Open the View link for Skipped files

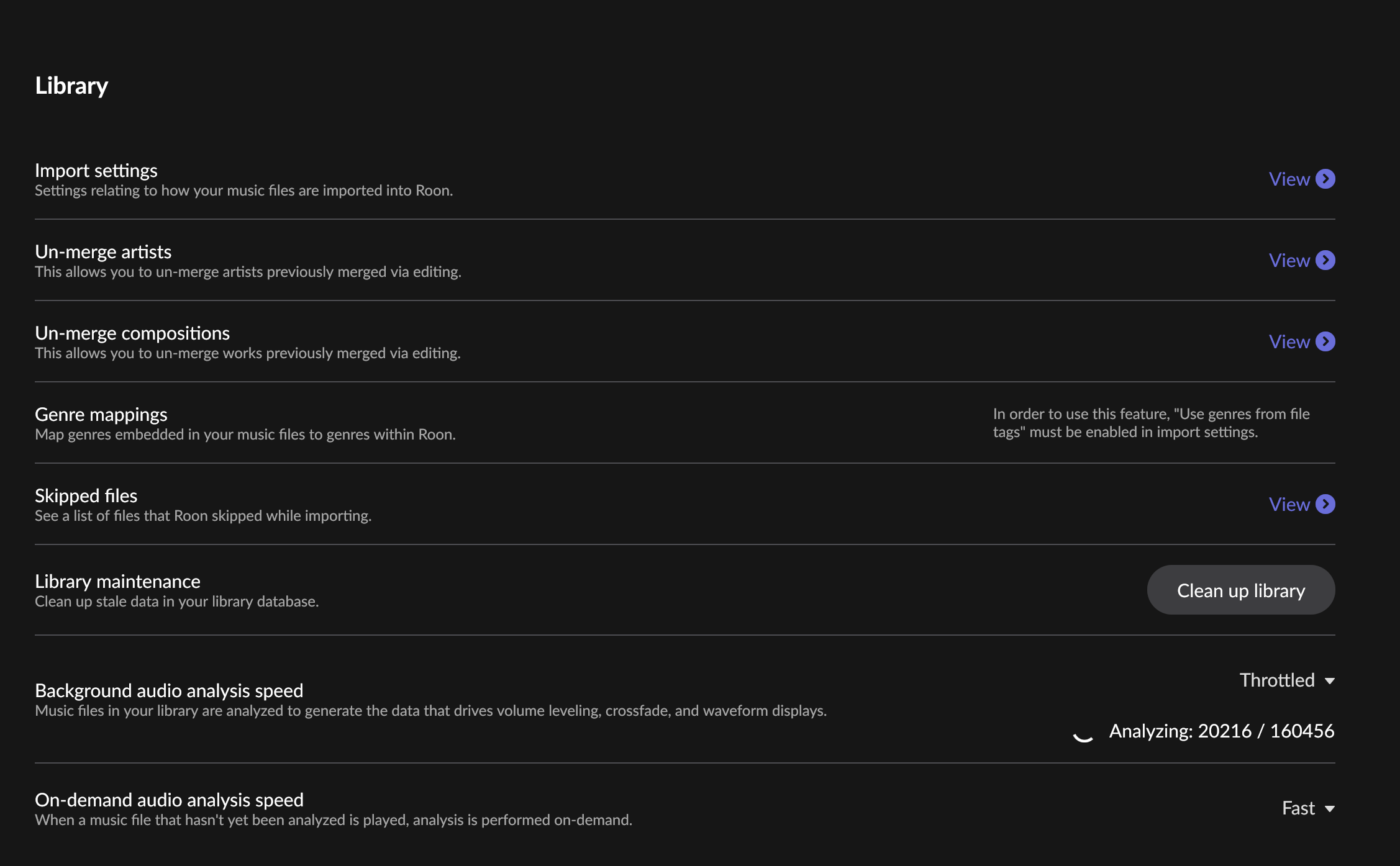[1289, 505]
